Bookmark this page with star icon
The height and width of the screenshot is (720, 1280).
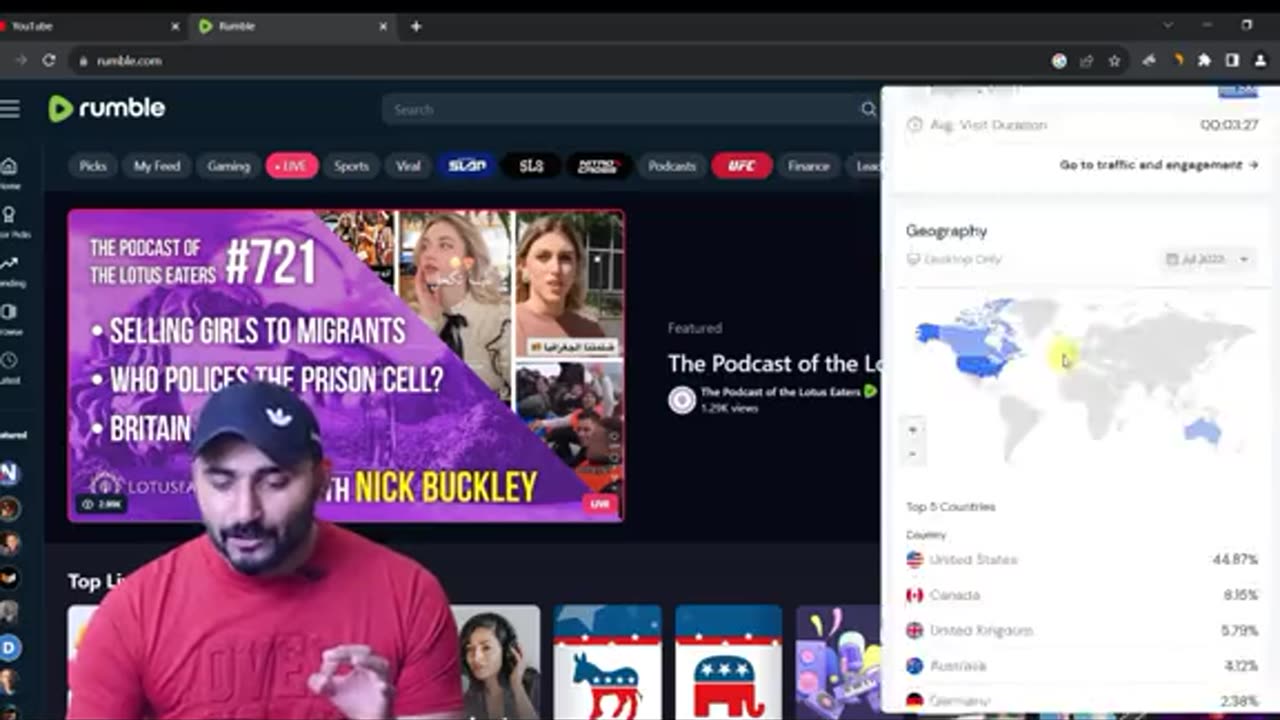(1114, 61)
